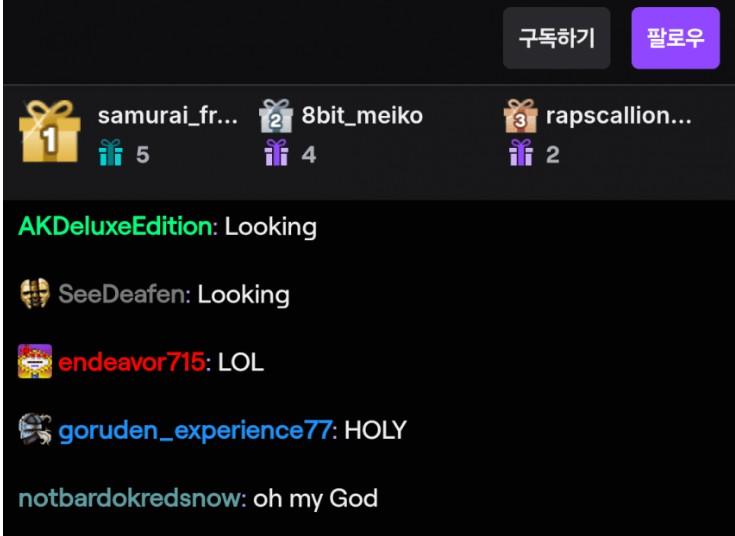Click goruden_experience77 username in chat

(x=195, y=430)
